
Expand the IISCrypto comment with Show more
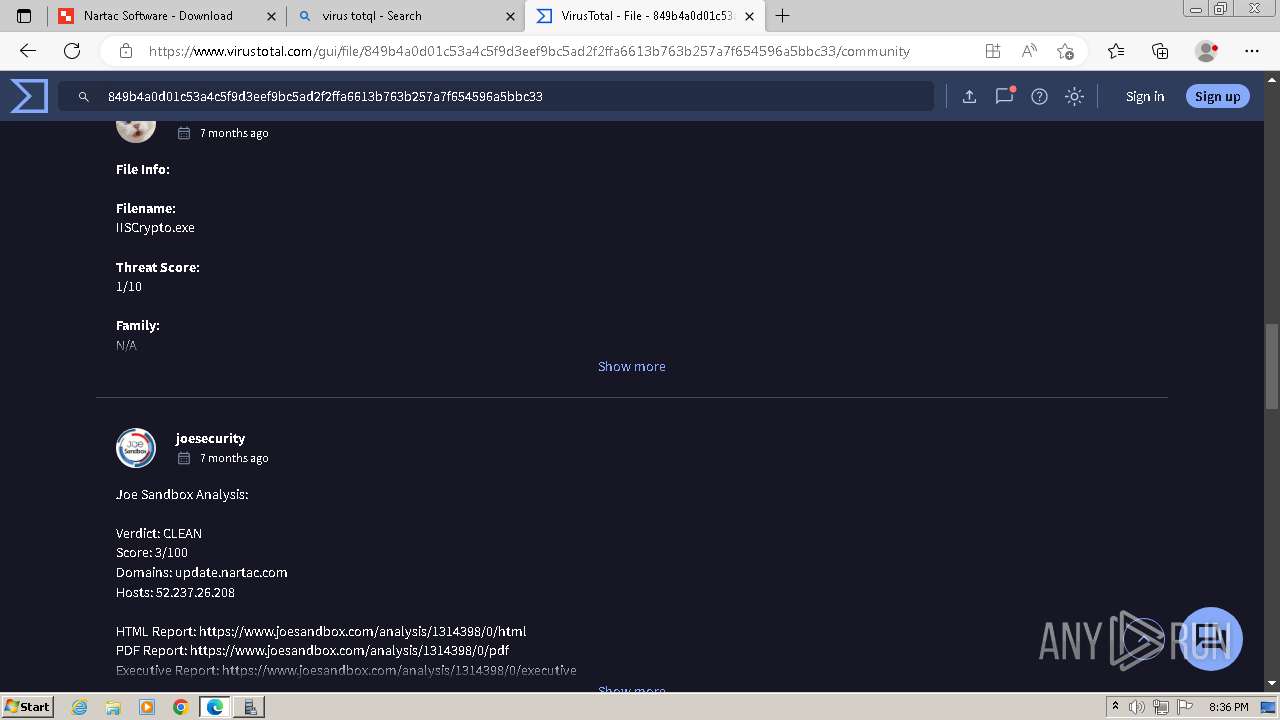(631, 366)
